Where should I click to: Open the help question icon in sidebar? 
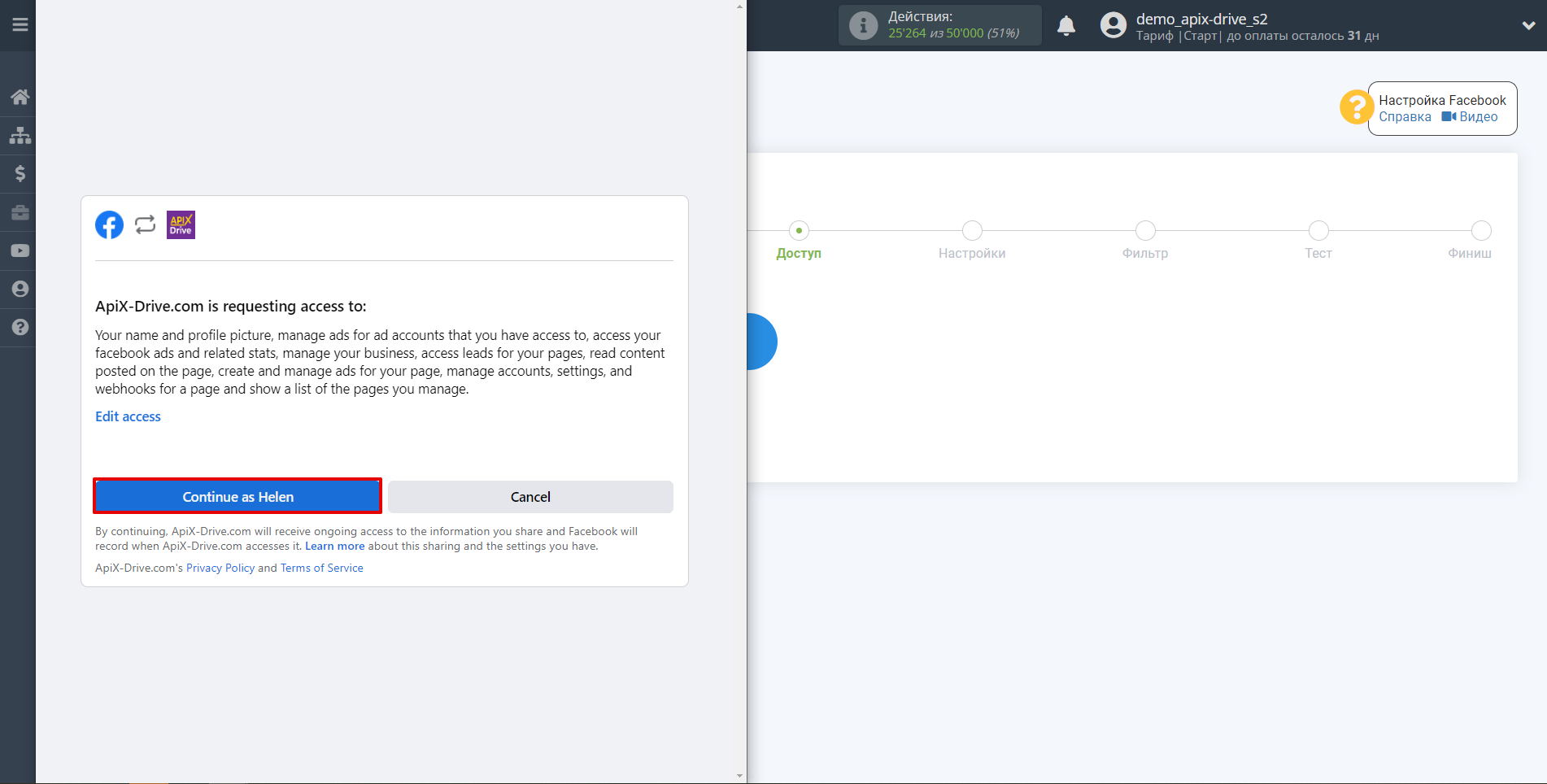pos(20,327)
